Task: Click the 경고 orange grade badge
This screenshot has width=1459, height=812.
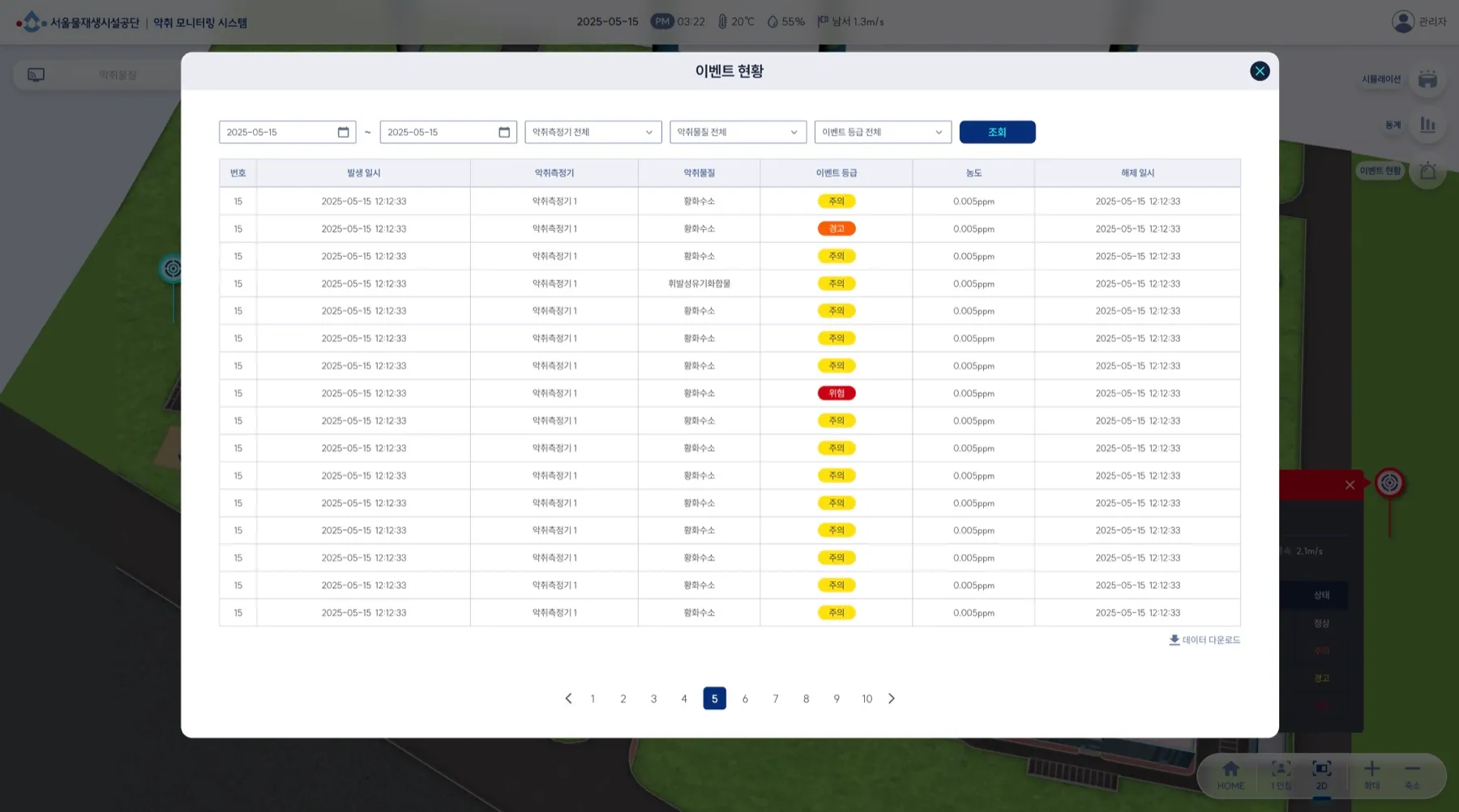Action: click(x=836, y=229)
